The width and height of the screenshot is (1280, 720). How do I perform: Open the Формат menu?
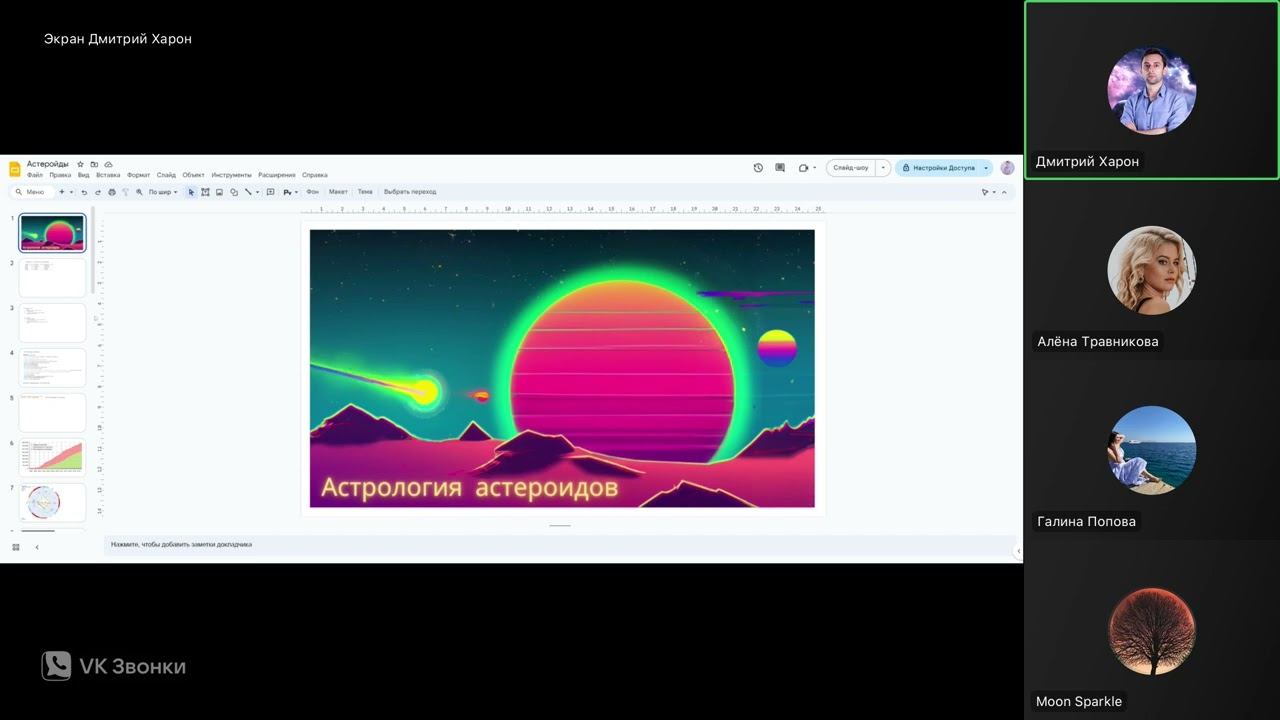point(139,175)
